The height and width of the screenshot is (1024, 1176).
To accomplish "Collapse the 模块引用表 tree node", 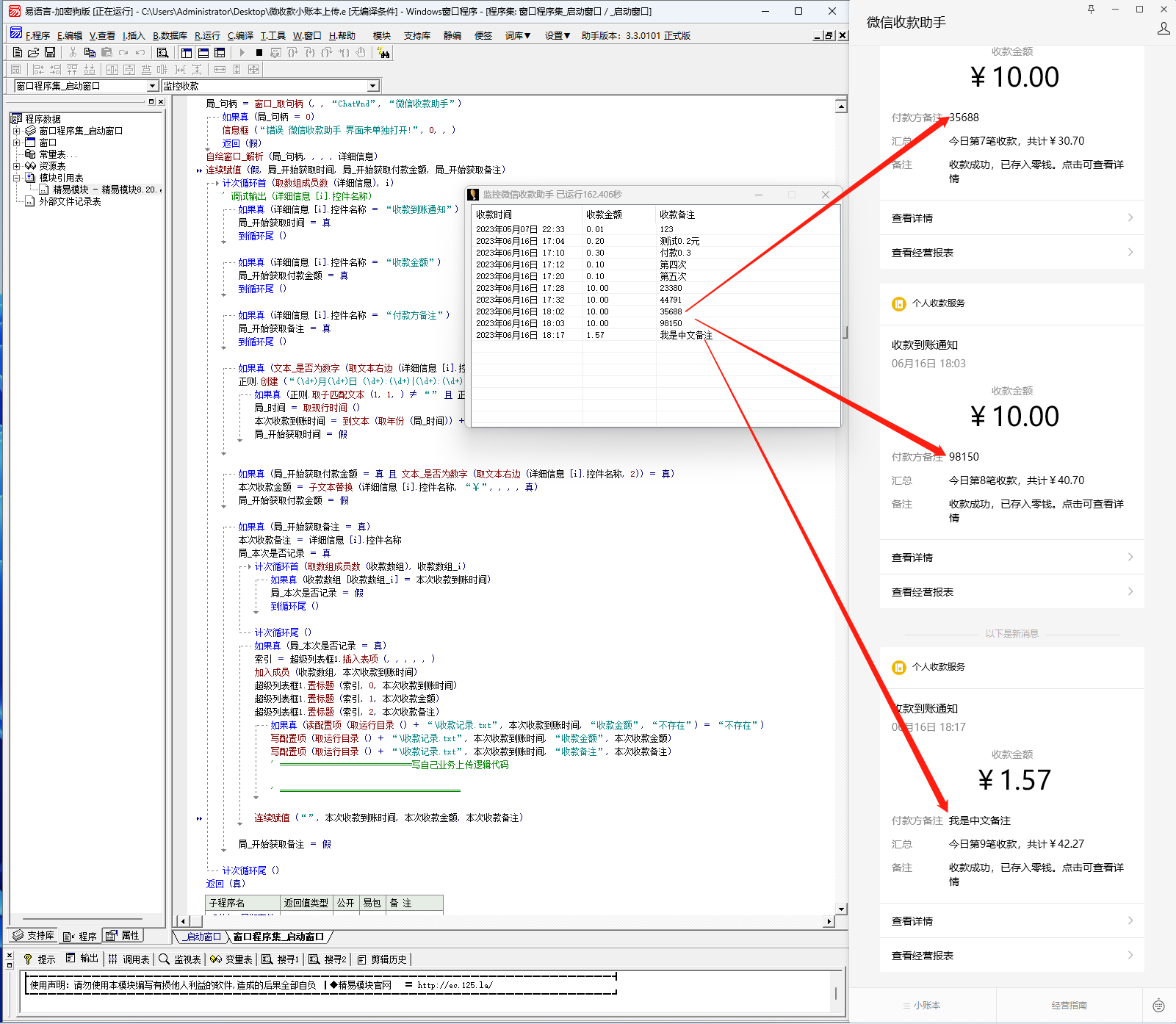I will [16, 178].
